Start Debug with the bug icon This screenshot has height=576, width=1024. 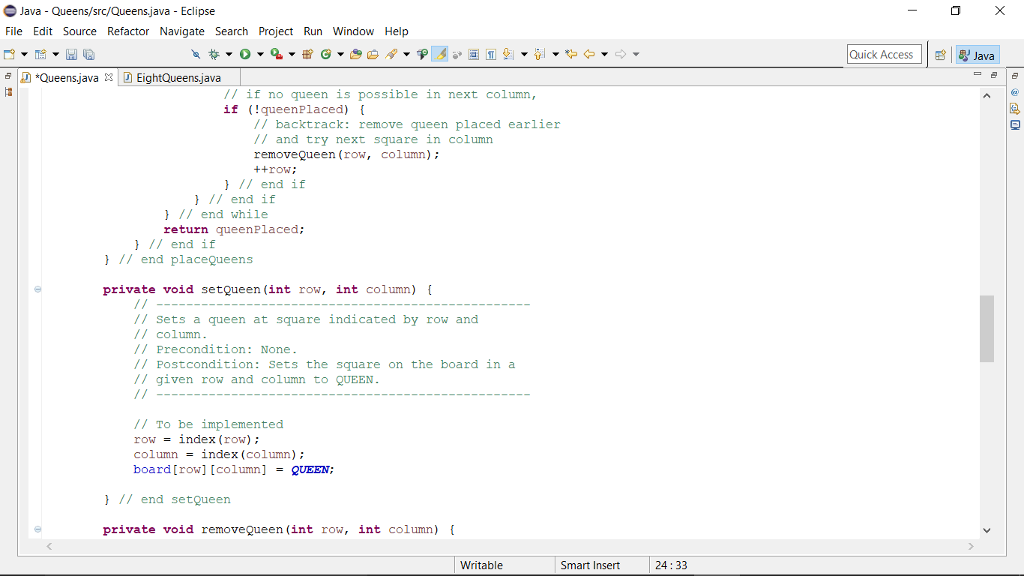pyautogui.click(x=214, y=54)
